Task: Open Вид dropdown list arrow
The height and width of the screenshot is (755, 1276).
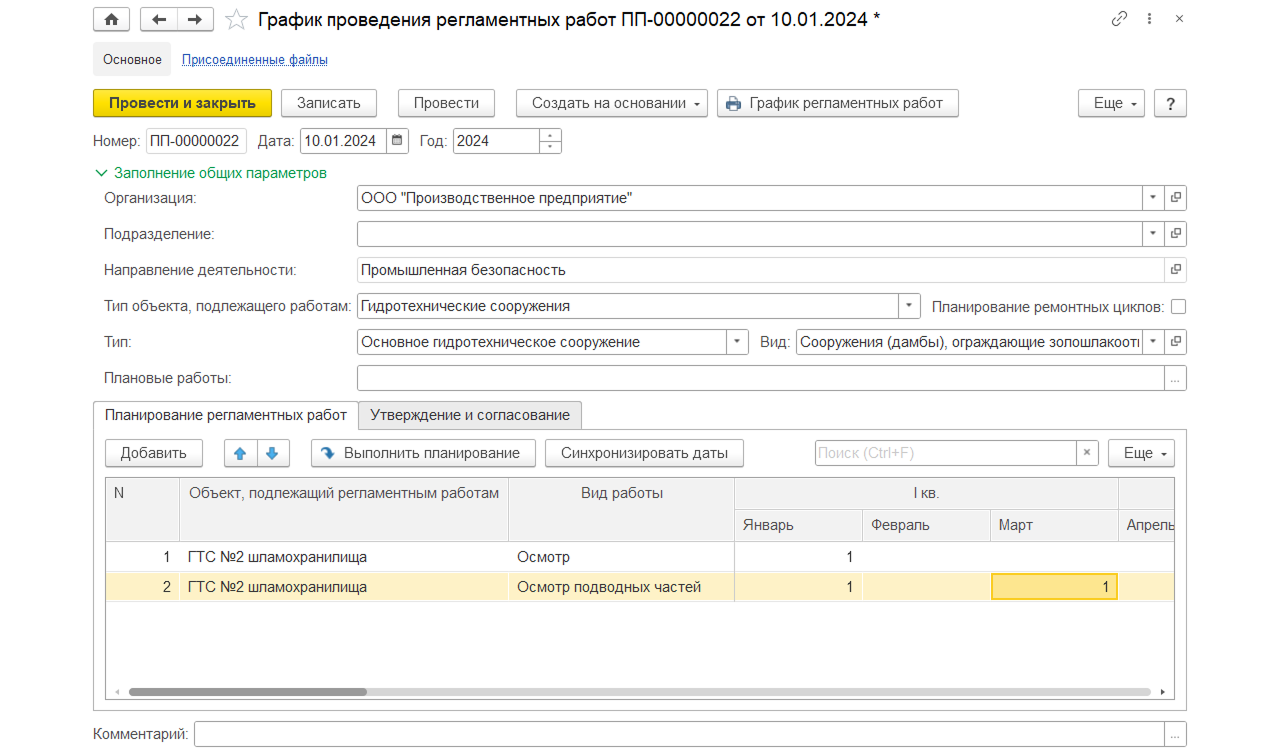Action: pyautogui.click(x=1153, y=342)
